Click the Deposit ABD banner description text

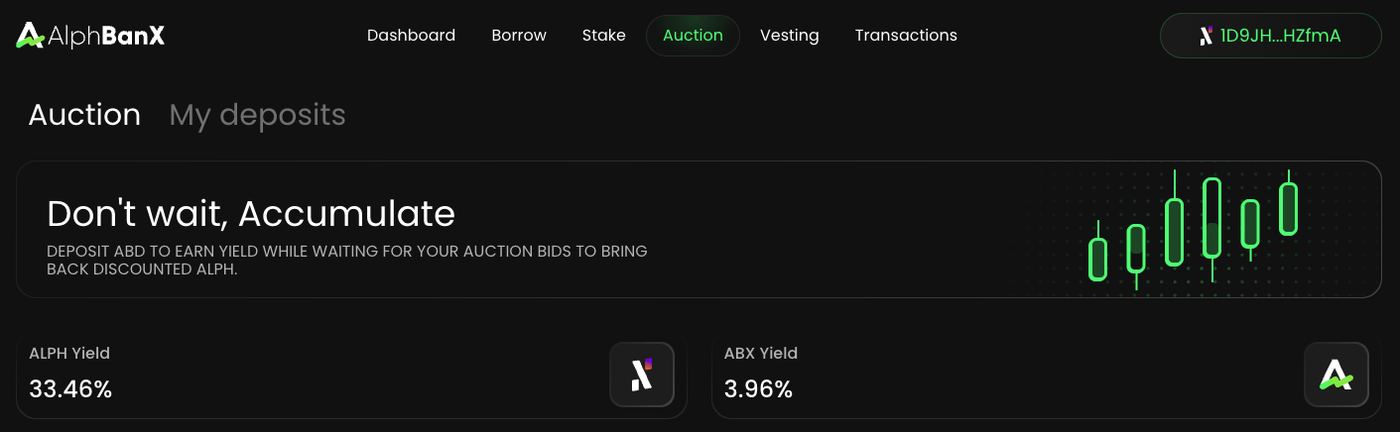[x=347, y=260]
